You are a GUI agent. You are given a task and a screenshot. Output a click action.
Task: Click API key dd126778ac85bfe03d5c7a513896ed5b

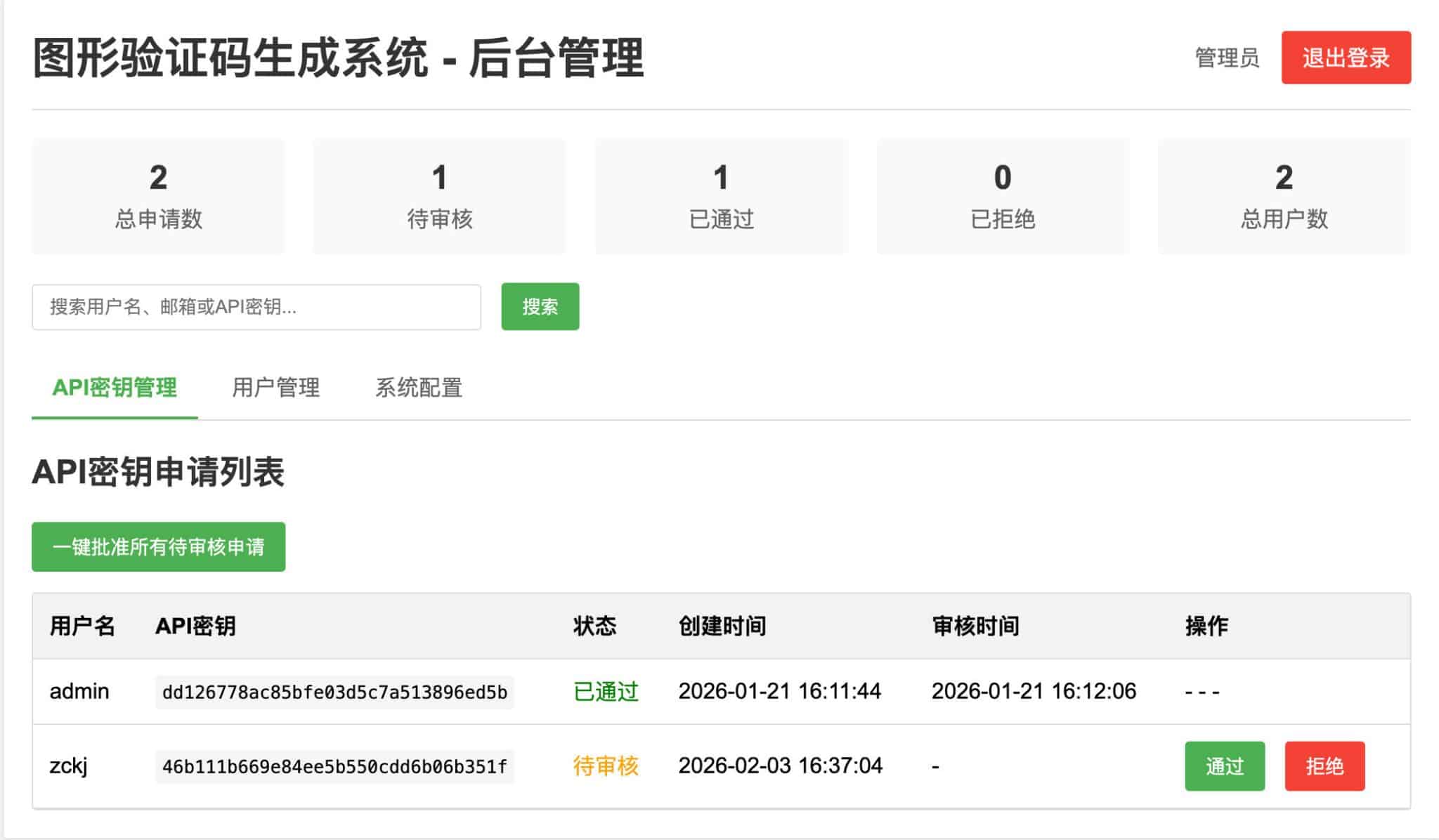334,692
